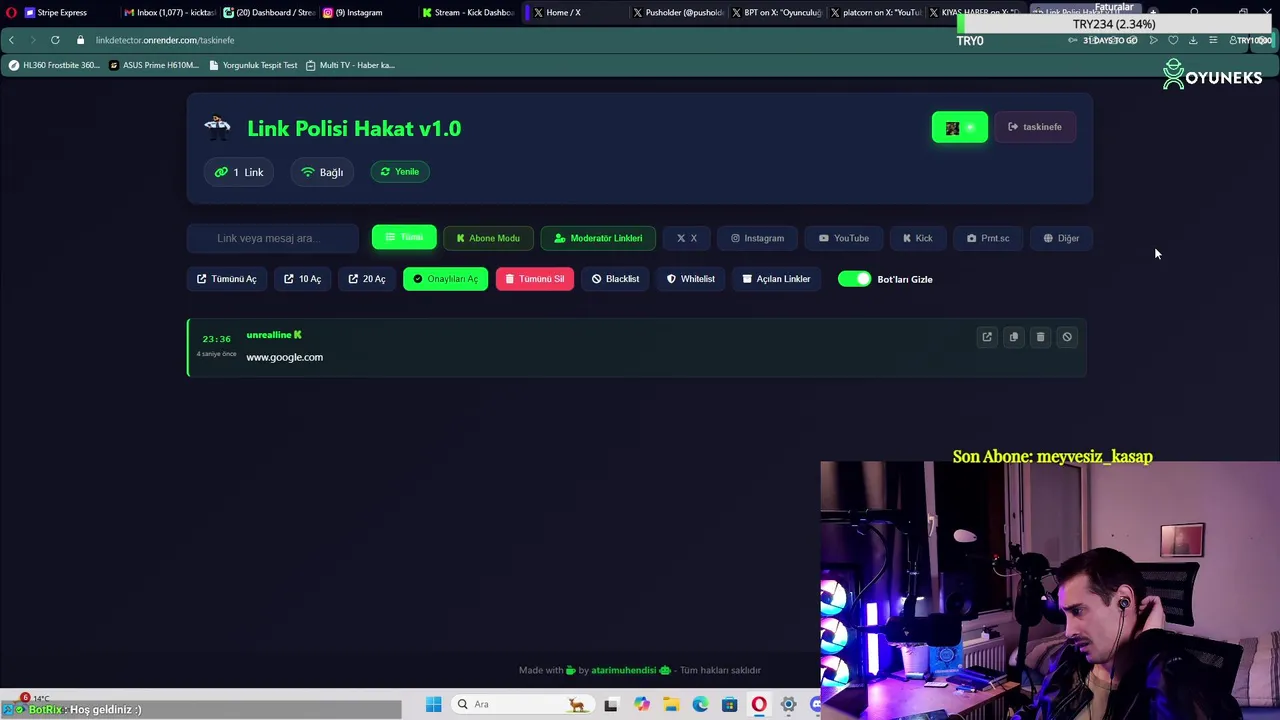Open the link from the unrealline message row

(987, 337)
